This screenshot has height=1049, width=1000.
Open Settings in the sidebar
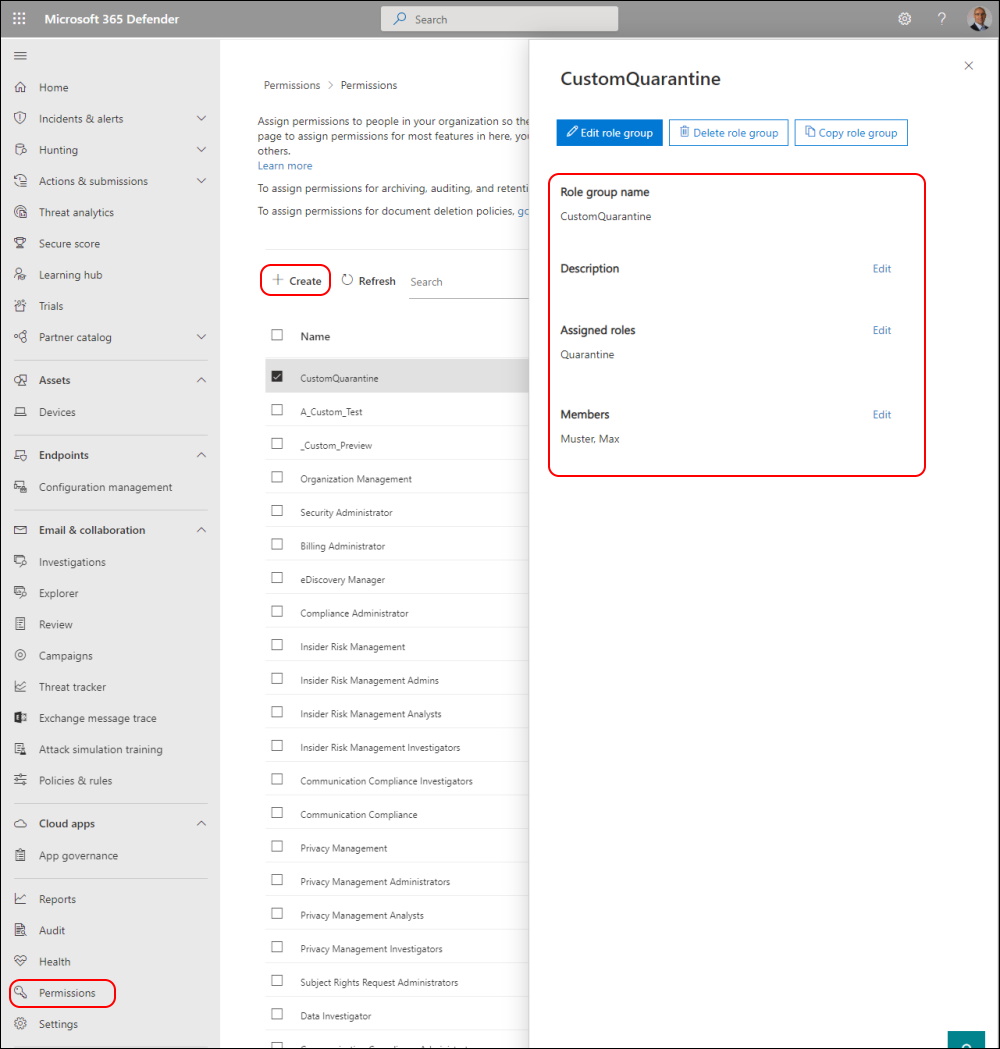pyautogui.click(x=58, y=1024)
